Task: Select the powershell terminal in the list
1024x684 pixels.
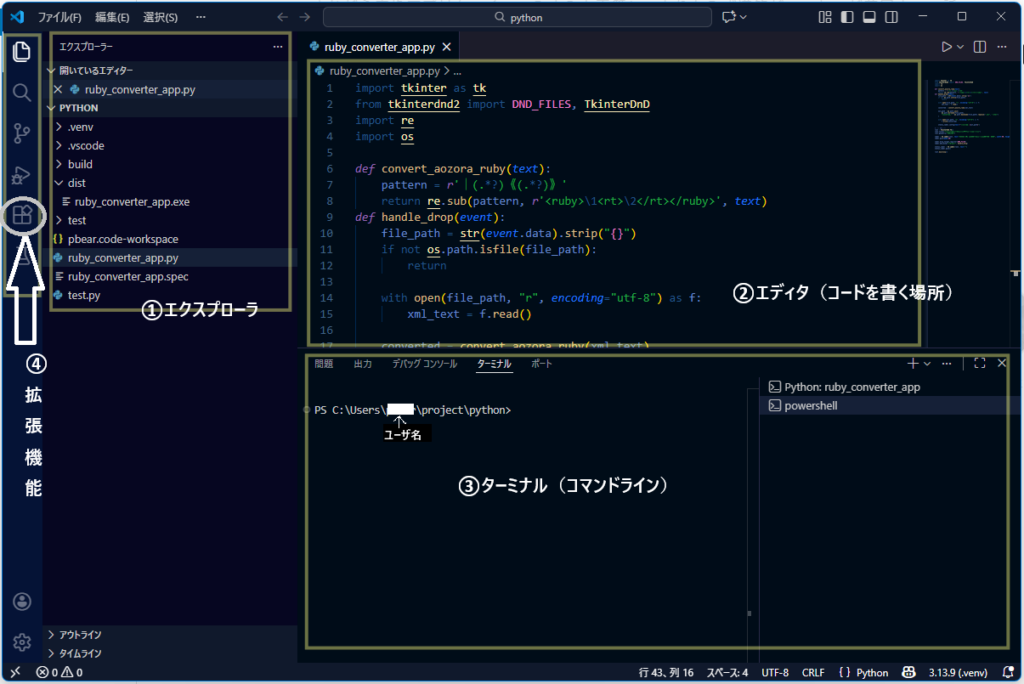Action: point(811,406)
